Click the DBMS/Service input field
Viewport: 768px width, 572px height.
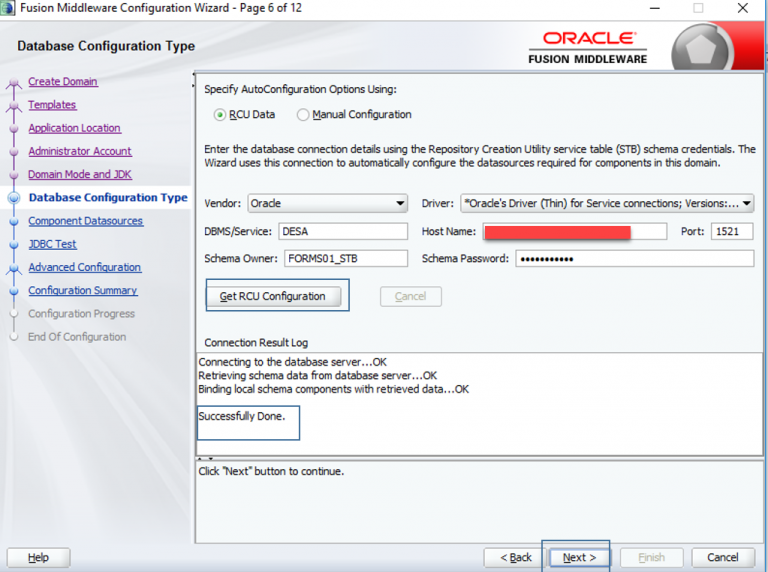343,231
